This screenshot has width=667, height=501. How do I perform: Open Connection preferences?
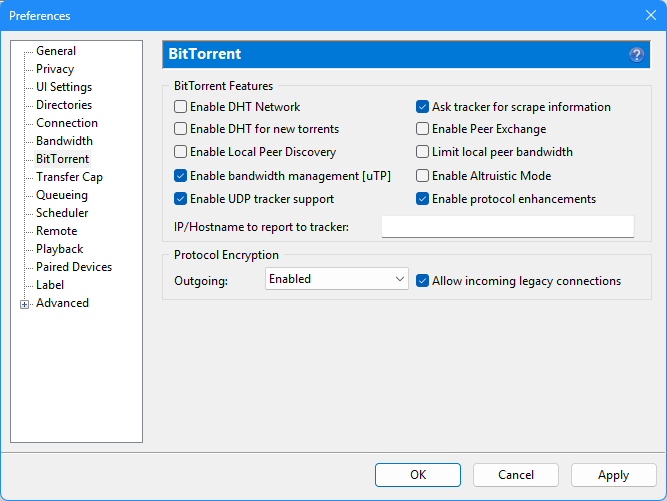point(67,123)
